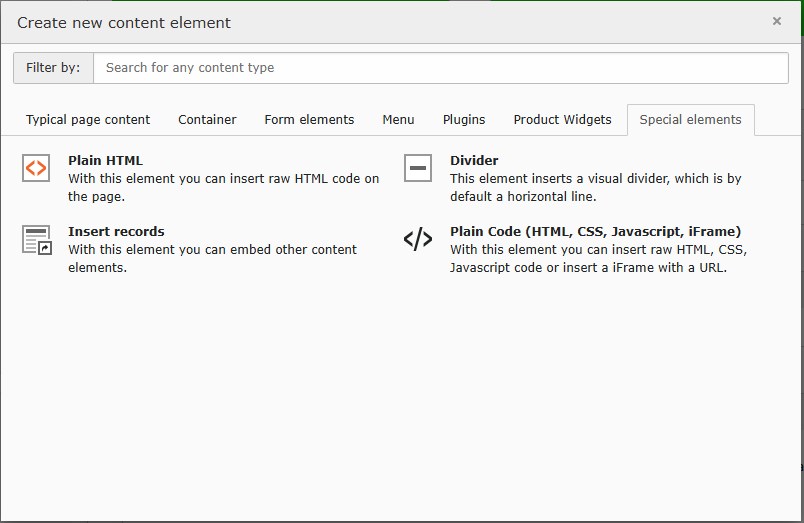The height and width of the screenshot is (523, 804).
Task: Click the Divider description about horizontal line
Action: pyautogui.click(x=595, y=188)
